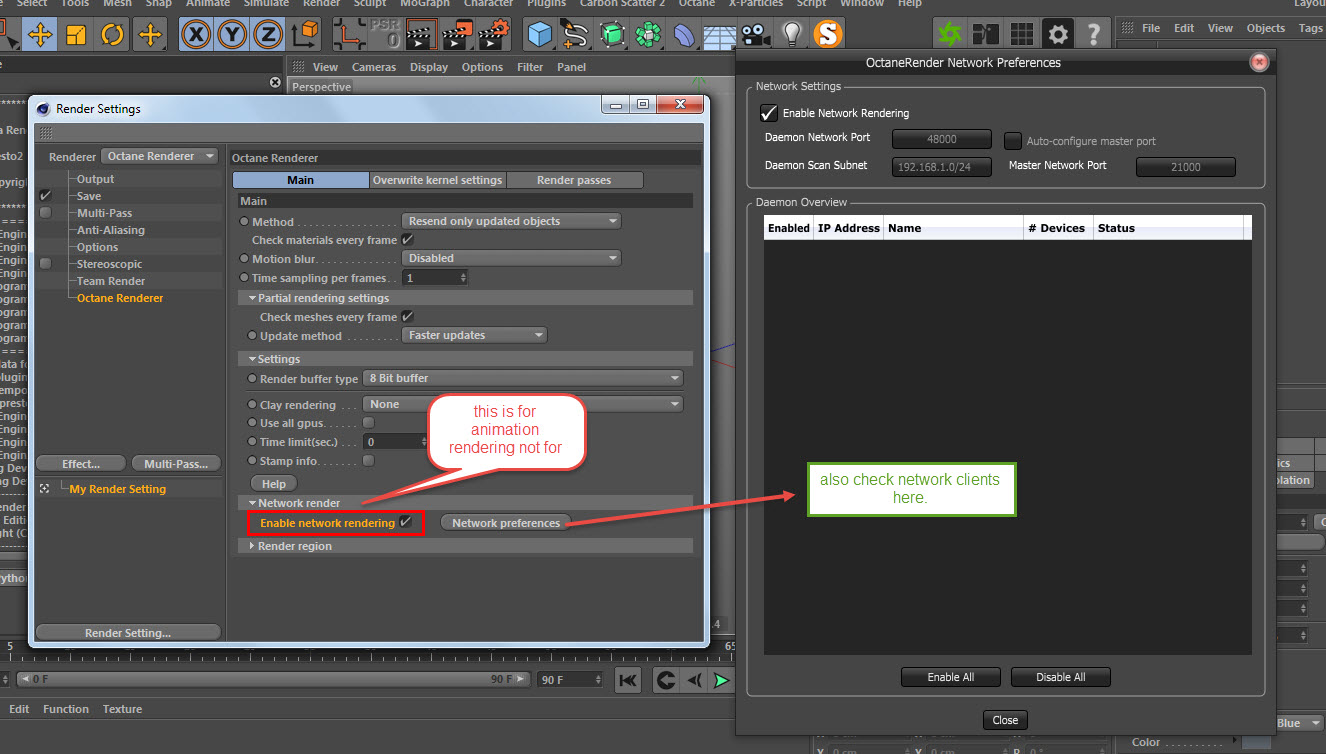Add a Camera object from toolbar
Viewport: 1326px width, 754px height.
pyautogui.click(x=756, y=36)
